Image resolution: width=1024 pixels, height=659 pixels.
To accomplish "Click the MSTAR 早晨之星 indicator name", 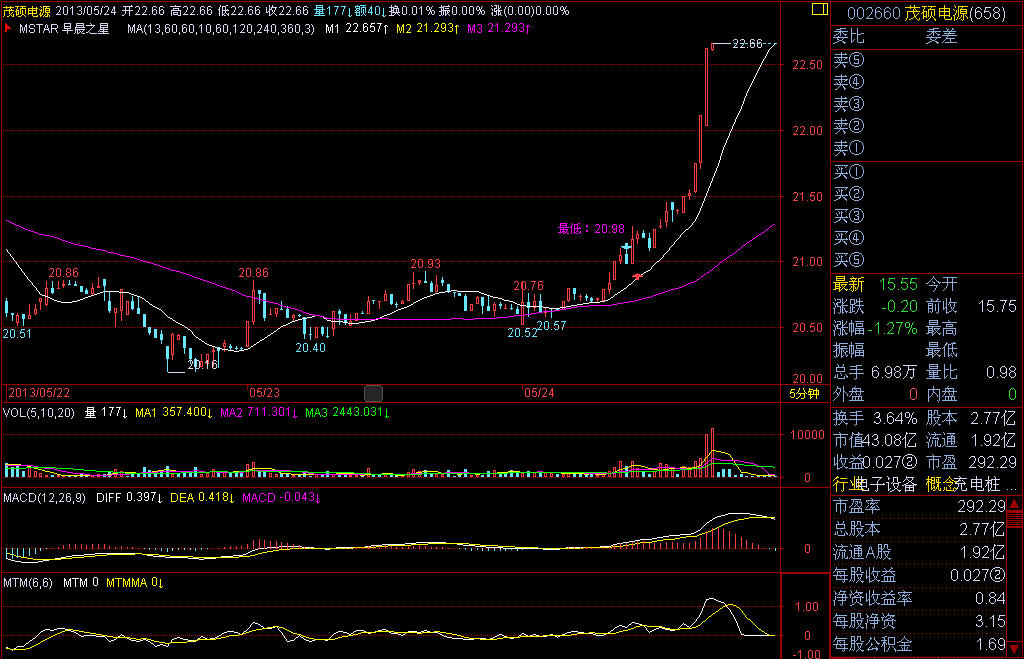I will click(66, 29).
